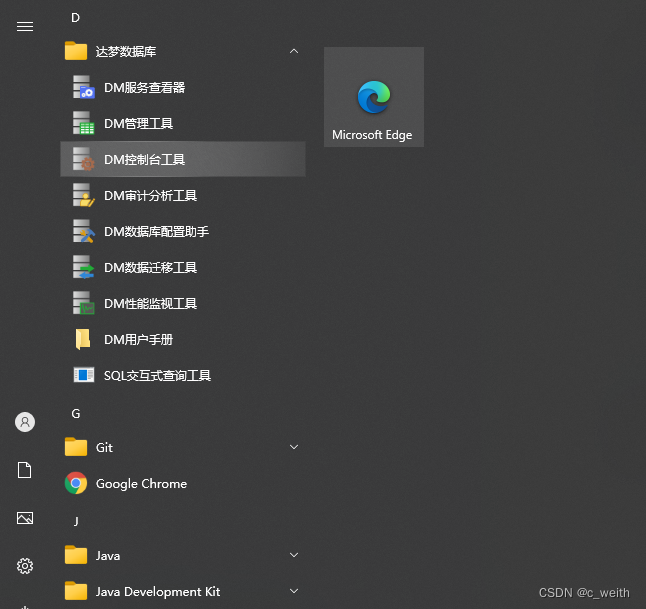The image size is (646, 609).
Task: Open the Start hamburger menu
Action: 25,26
